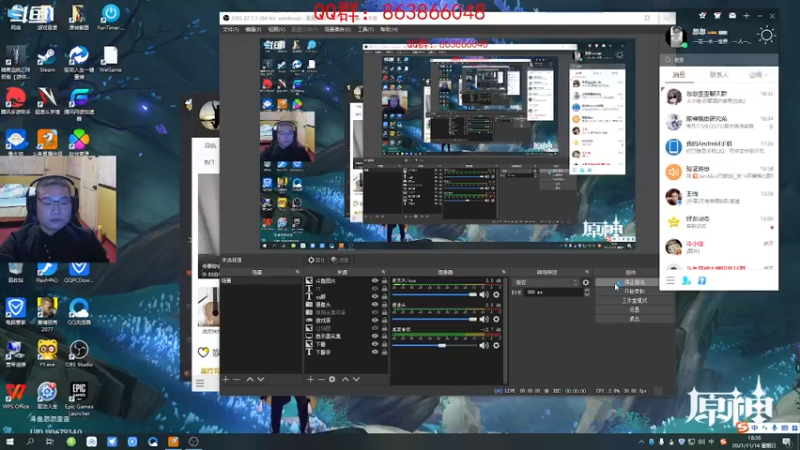
Task: Open YunTimer desktop shortcut
Action: point(110,17)
